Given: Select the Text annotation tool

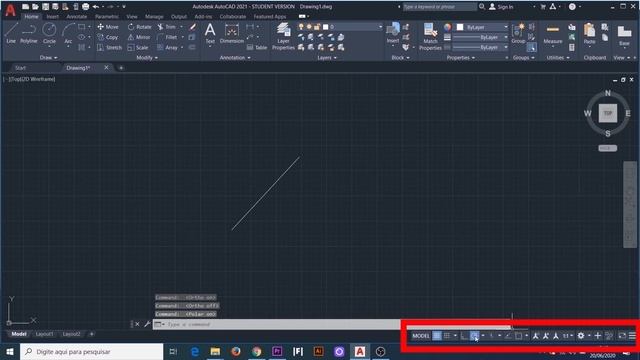Looking at the screenshot, I should click(x=210, y=33).
